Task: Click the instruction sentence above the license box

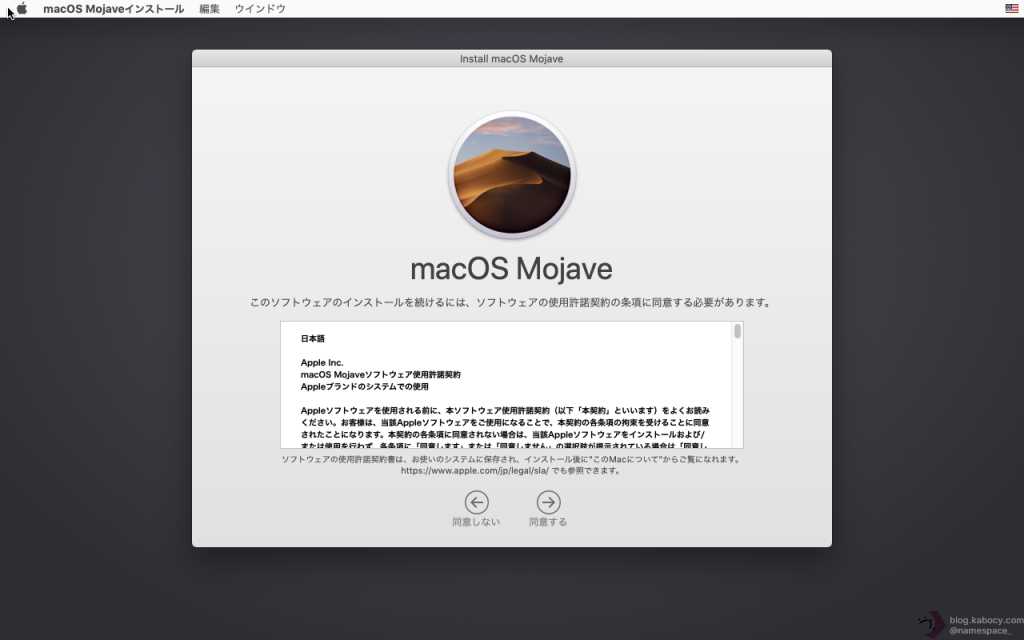Action: 511,302
